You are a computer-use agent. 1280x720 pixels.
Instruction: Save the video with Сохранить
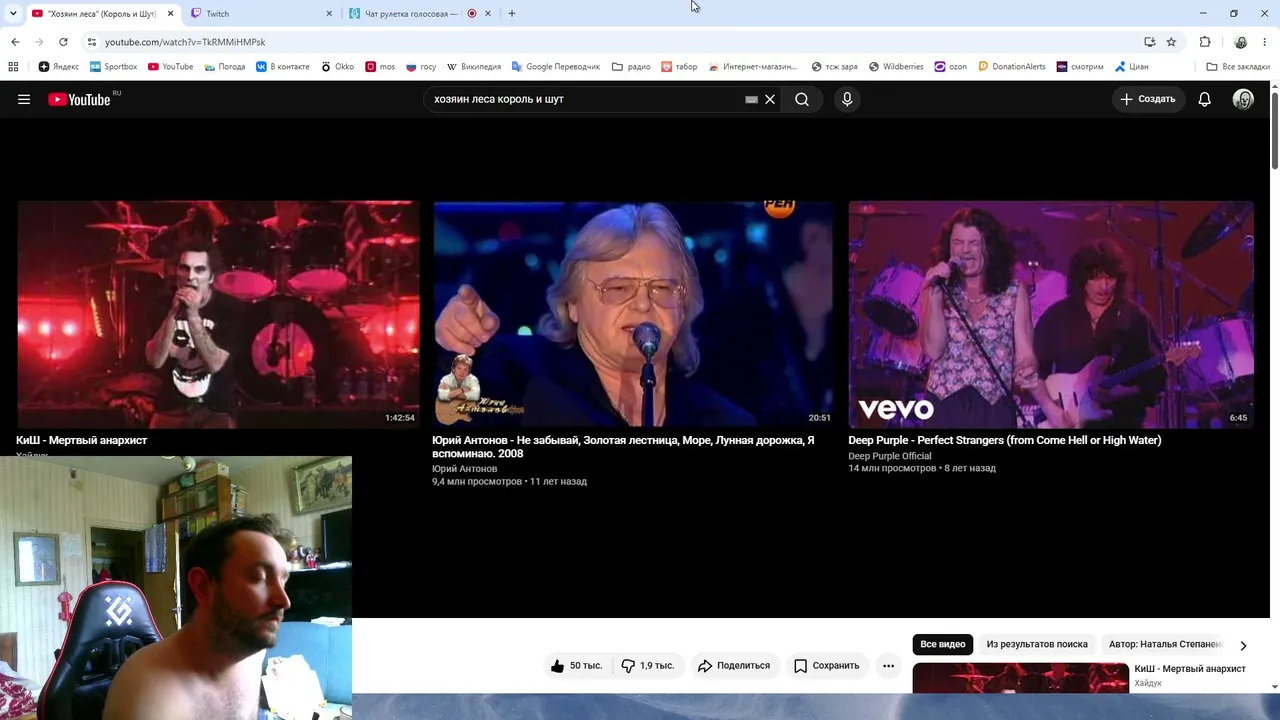(x=827, y=666)
